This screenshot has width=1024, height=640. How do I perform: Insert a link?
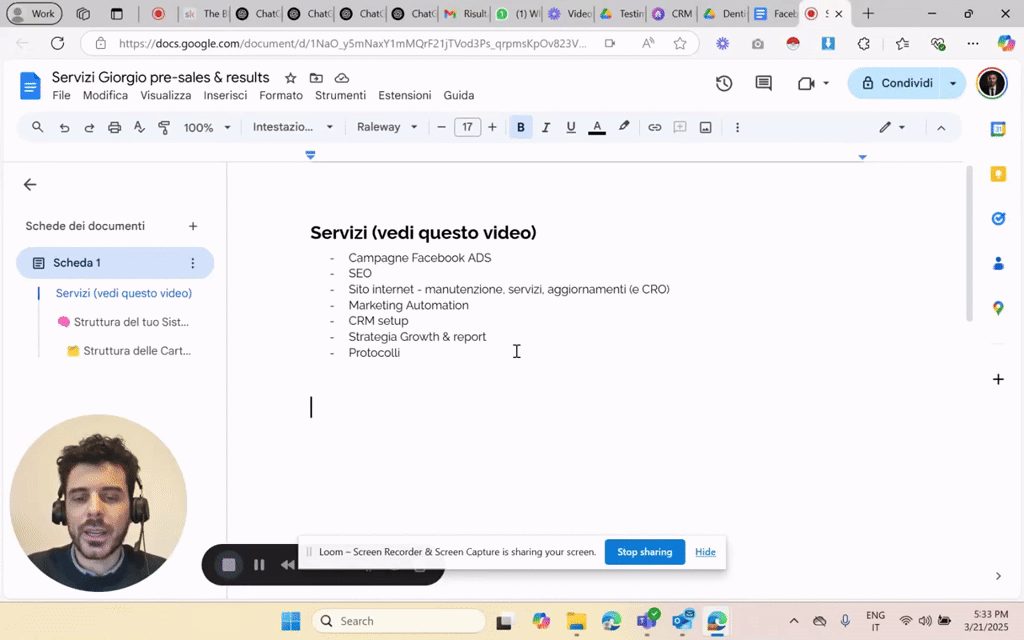click(654, 127)
